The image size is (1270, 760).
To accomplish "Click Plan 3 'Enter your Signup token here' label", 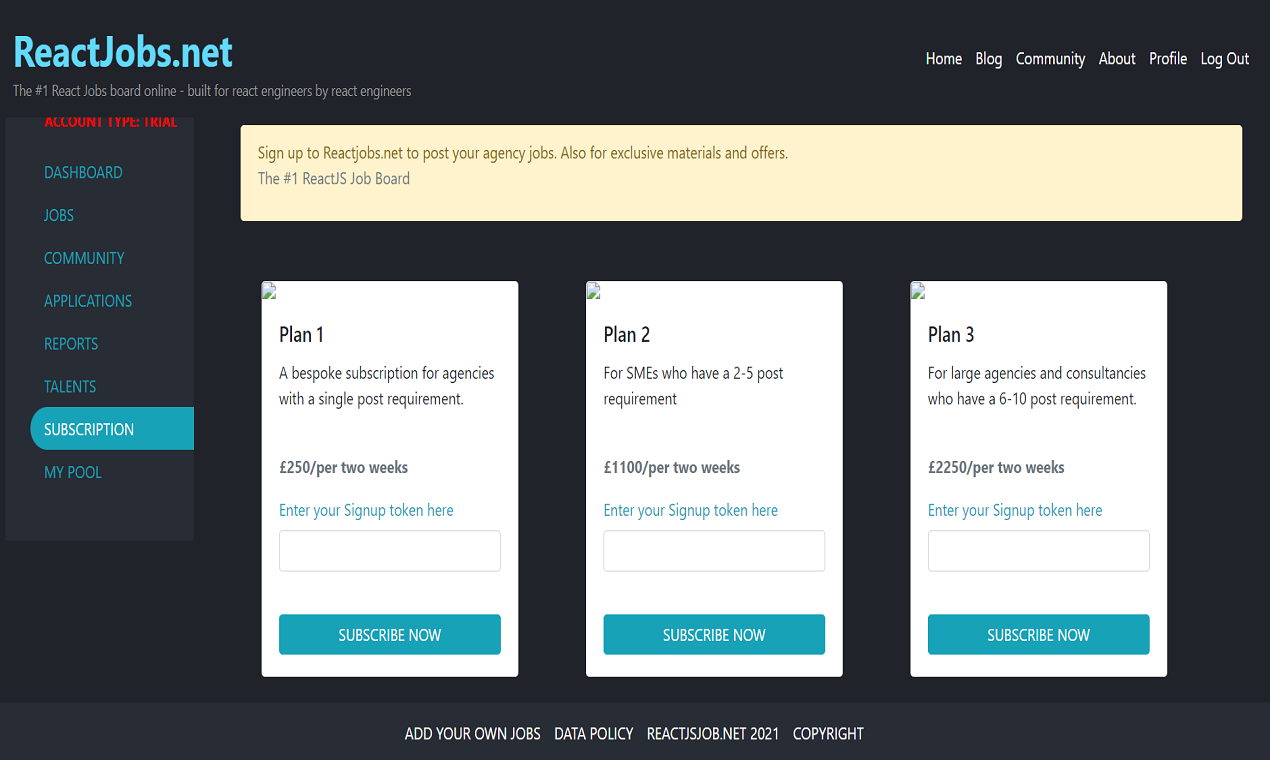I will [1015, 511].
